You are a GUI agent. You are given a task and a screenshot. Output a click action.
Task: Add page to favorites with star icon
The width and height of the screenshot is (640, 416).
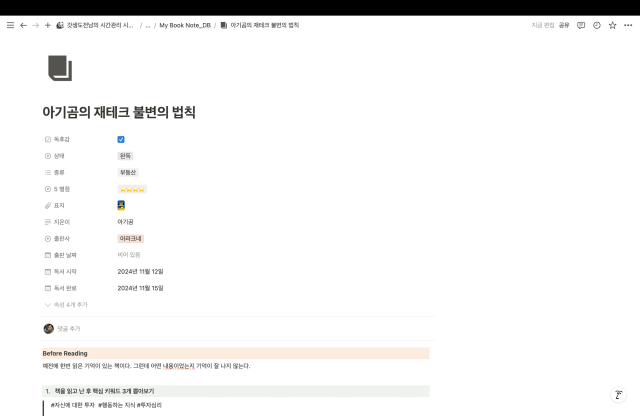pyautogui.click(x=612, y=25)
